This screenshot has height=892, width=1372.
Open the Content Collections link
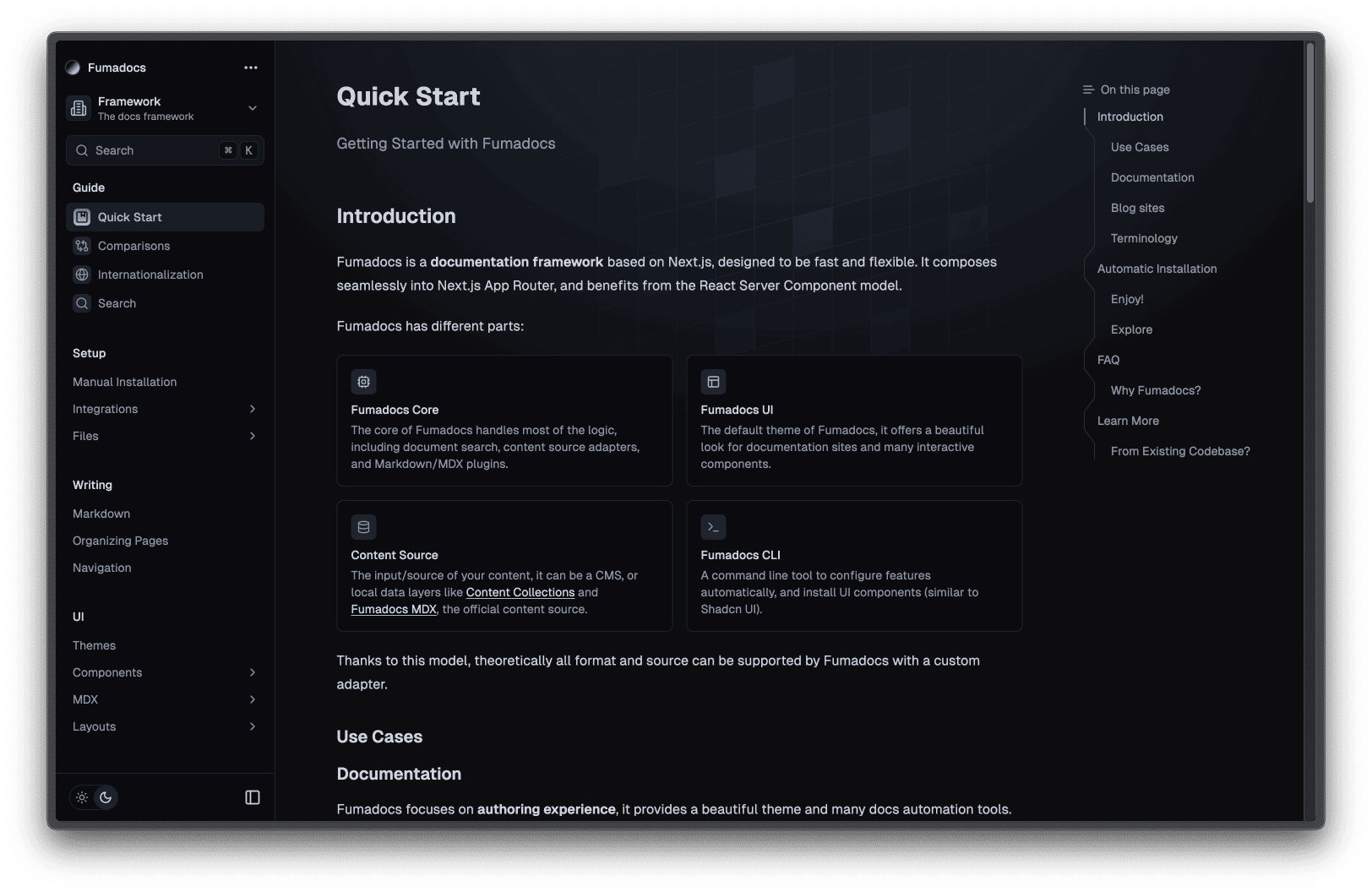coord(520,592)
